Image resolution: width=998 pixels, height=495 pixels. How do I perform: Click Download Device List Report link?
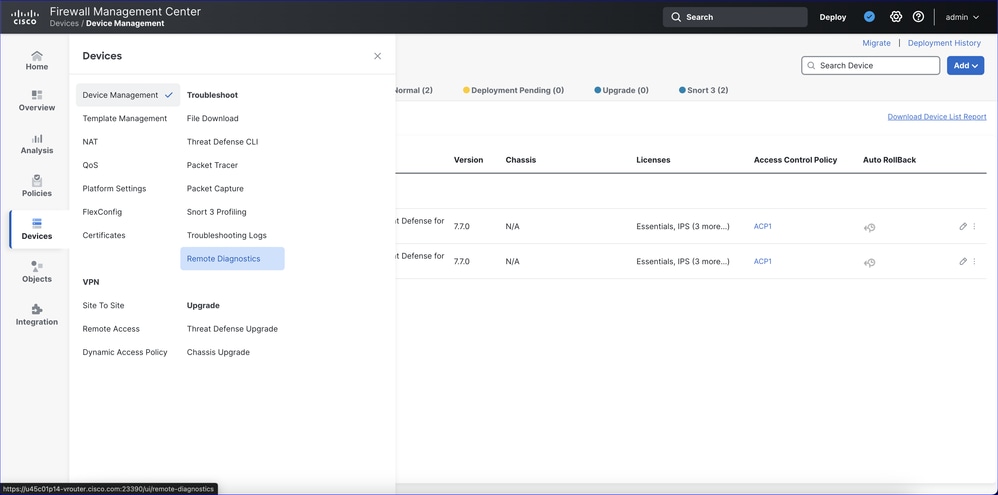click(x=936, y=117)
